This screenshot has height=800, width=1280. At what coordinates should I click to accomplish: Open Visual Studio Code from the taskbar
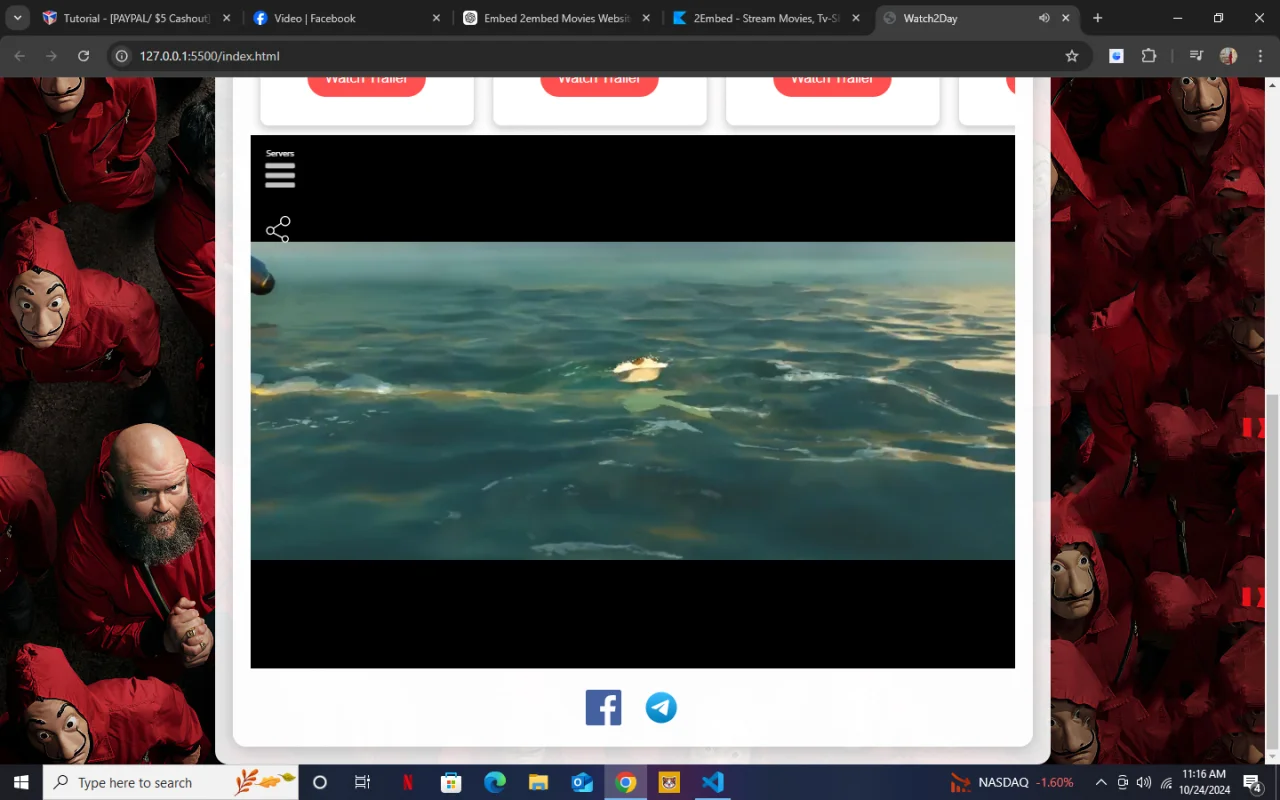[712, 782]
